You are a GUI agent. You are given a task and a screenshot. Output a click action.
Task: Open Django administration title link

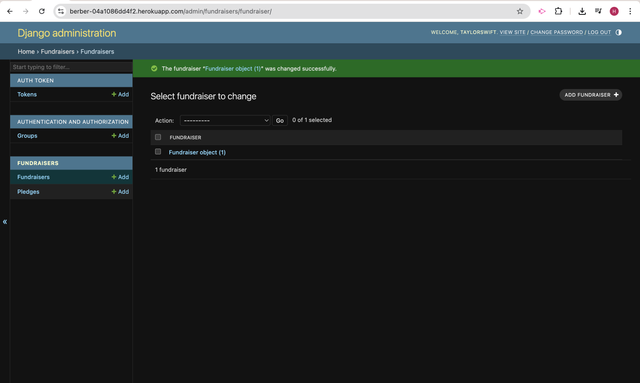pyautogui.click(x=67, y=33)
